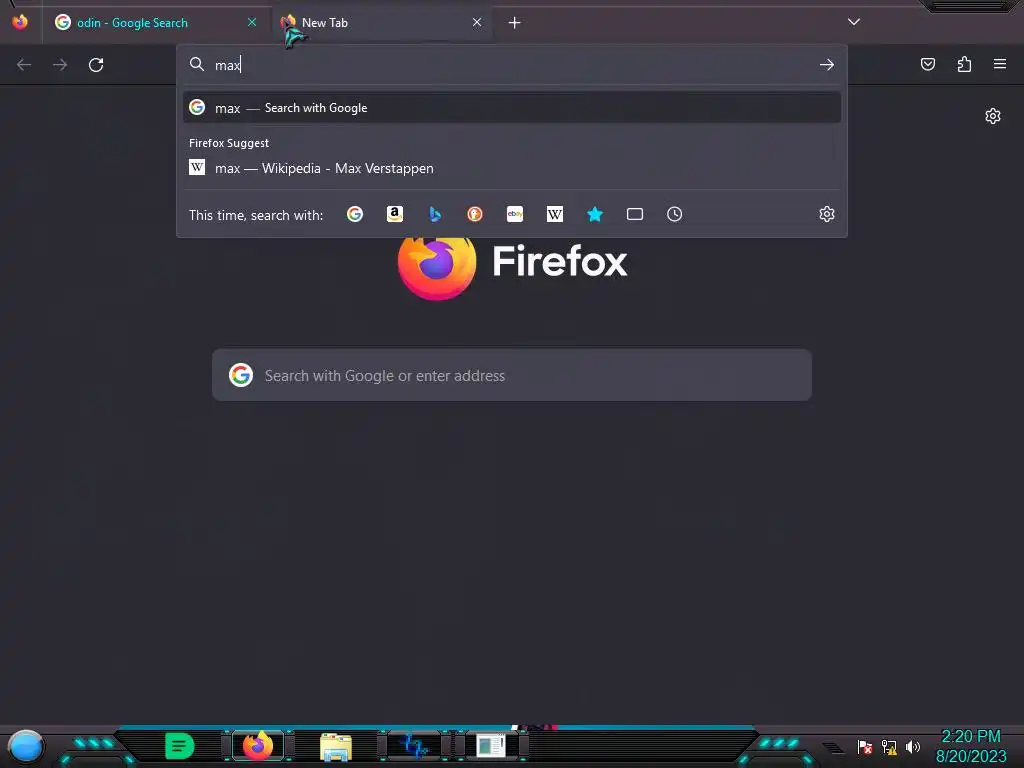
Task: Go back one page
Action: (x=24, y=65)
